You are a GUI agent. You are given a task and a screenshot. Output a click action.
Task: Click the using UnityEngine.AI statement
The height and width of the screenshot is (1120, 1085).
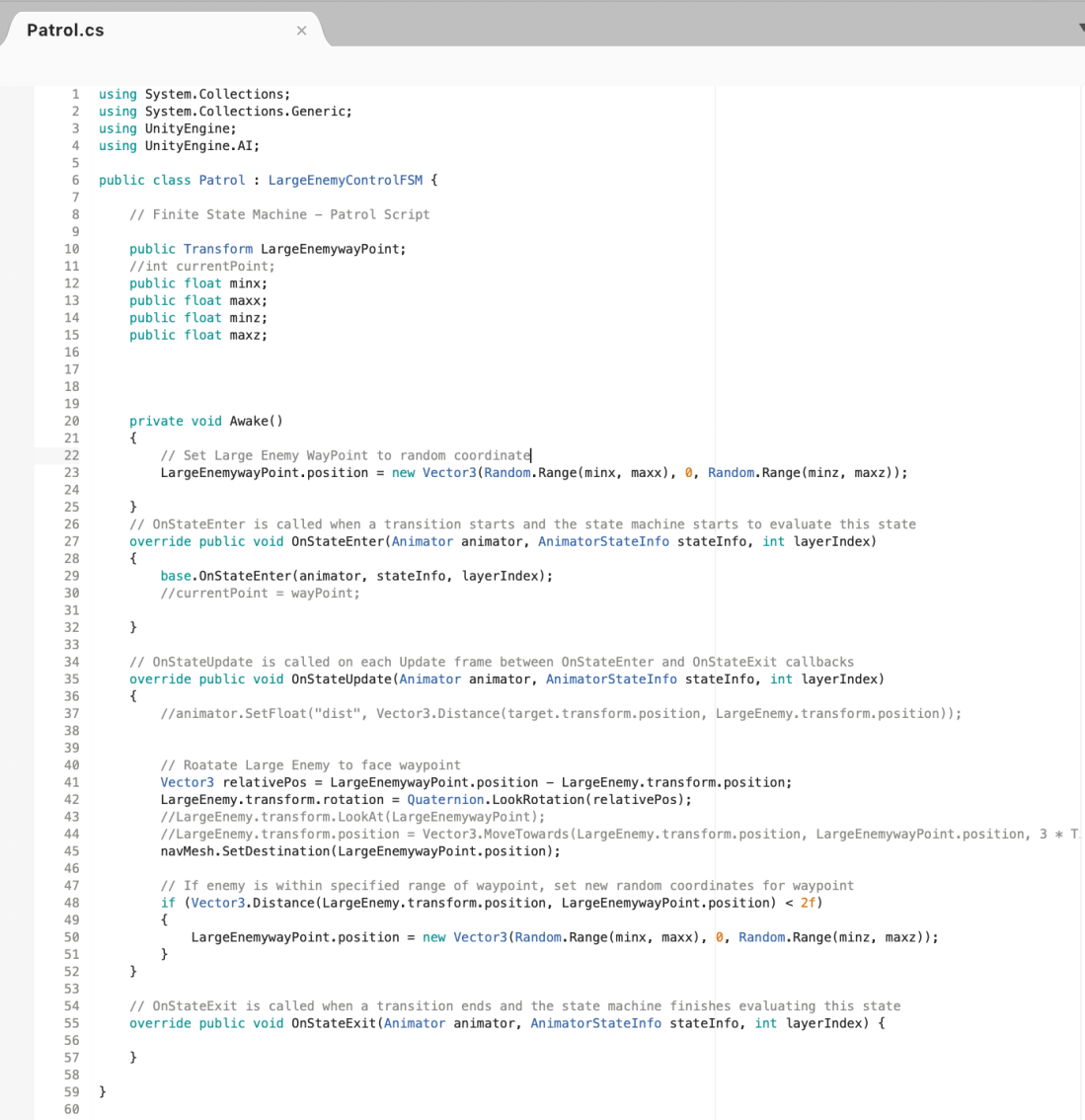click(x=178, y=145)
